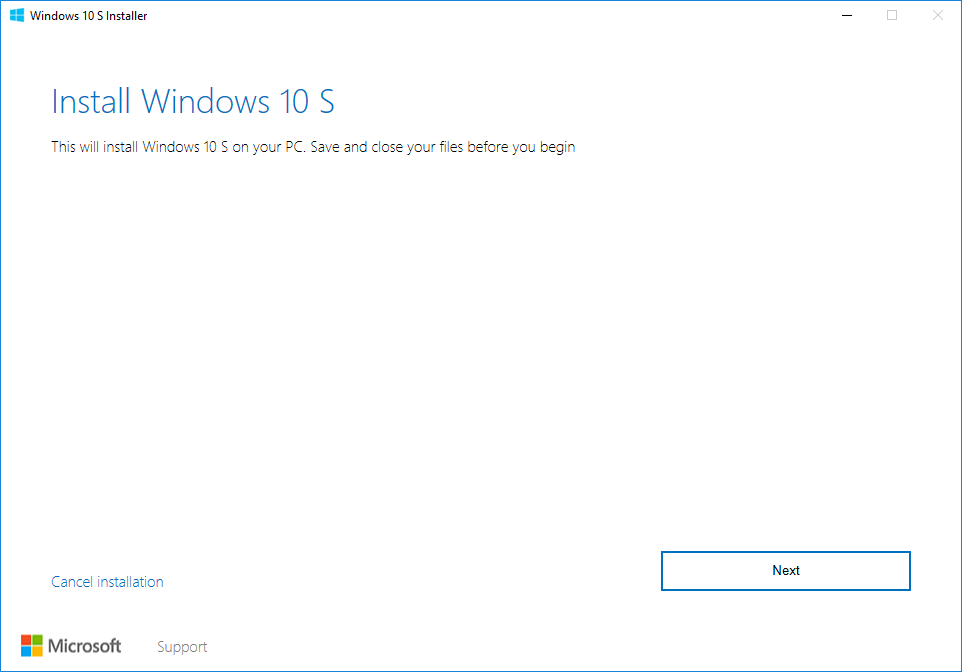Click the Windows 10 S Installer title text
Image resolution: width=962 pixels, height=672 pixels.
[87, 15]
